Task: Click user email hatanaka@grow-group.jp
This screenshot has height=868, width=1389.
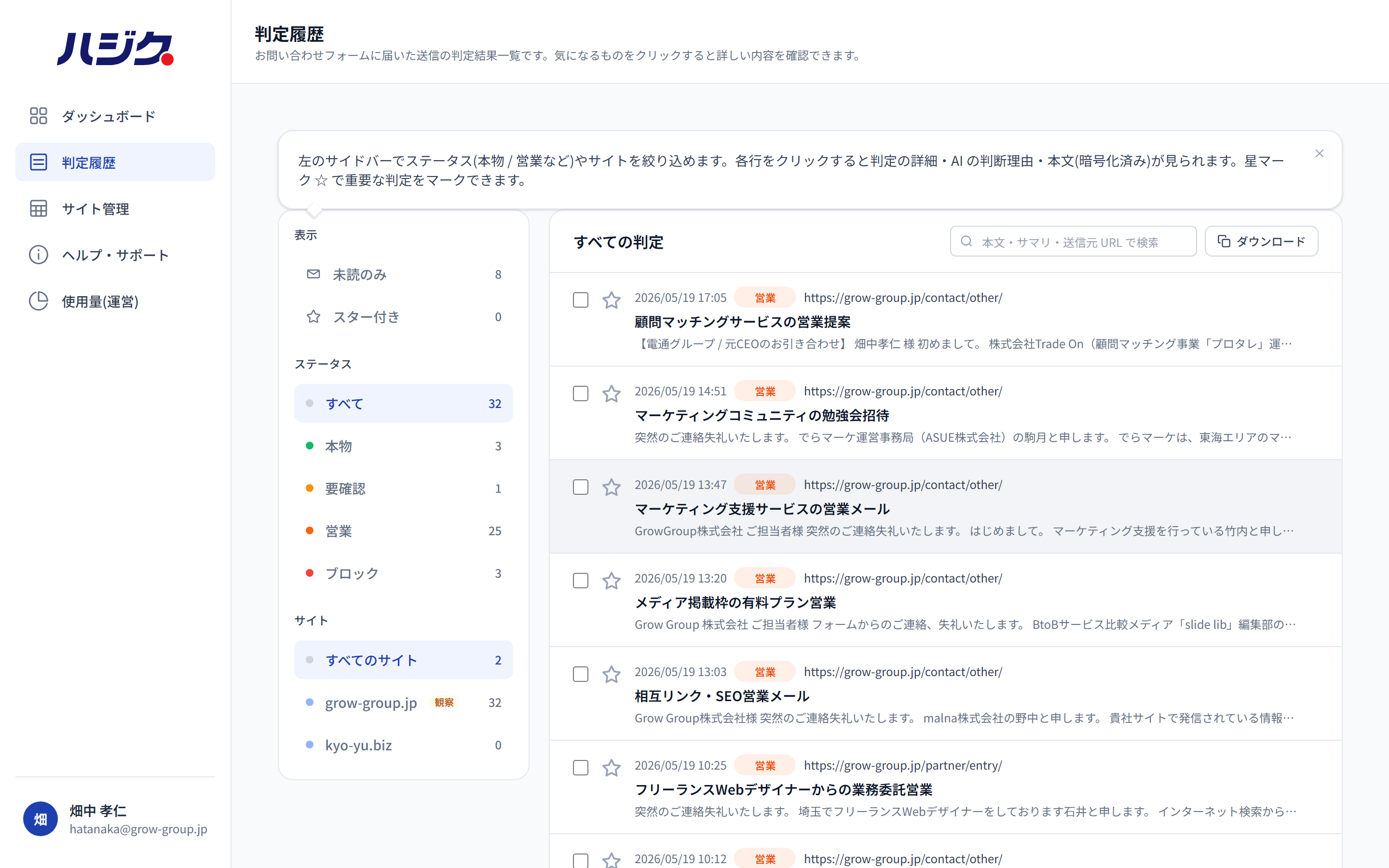Action: click(x=138, y=829)
